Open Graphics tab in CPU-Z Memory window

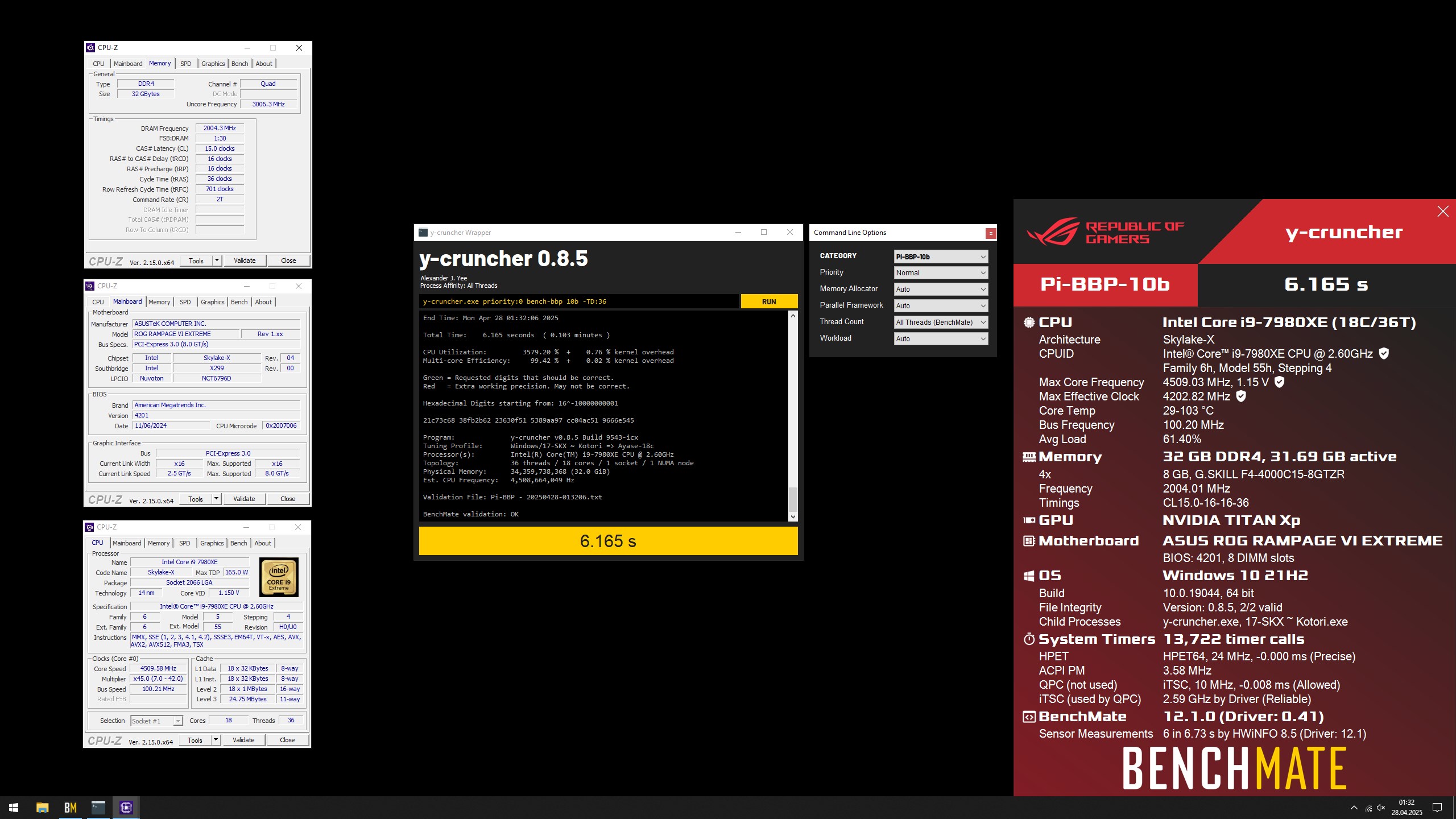point(213,64)
